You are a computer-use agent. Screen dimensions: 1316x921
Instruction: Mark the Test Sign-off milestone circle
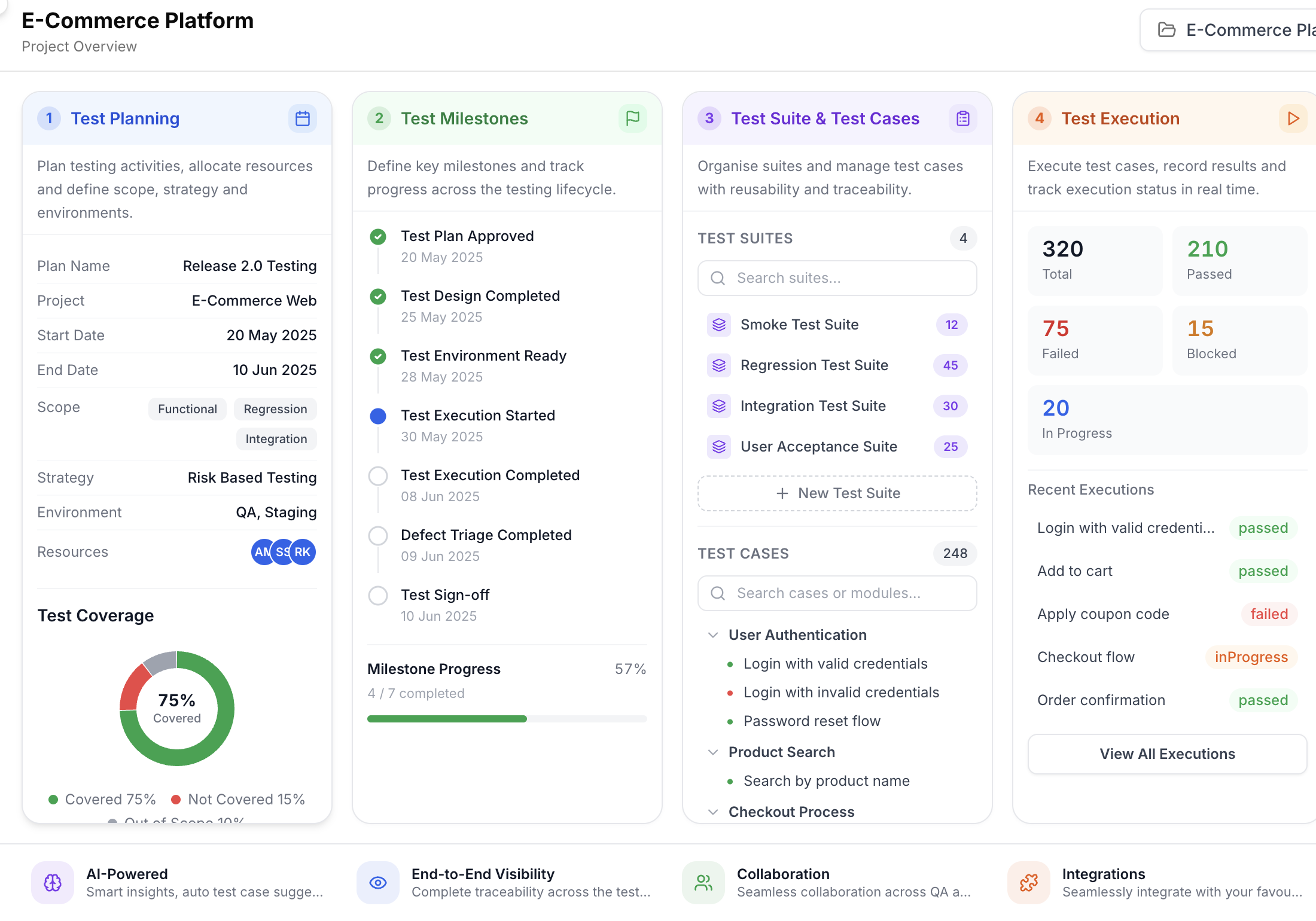click(378, 596)
